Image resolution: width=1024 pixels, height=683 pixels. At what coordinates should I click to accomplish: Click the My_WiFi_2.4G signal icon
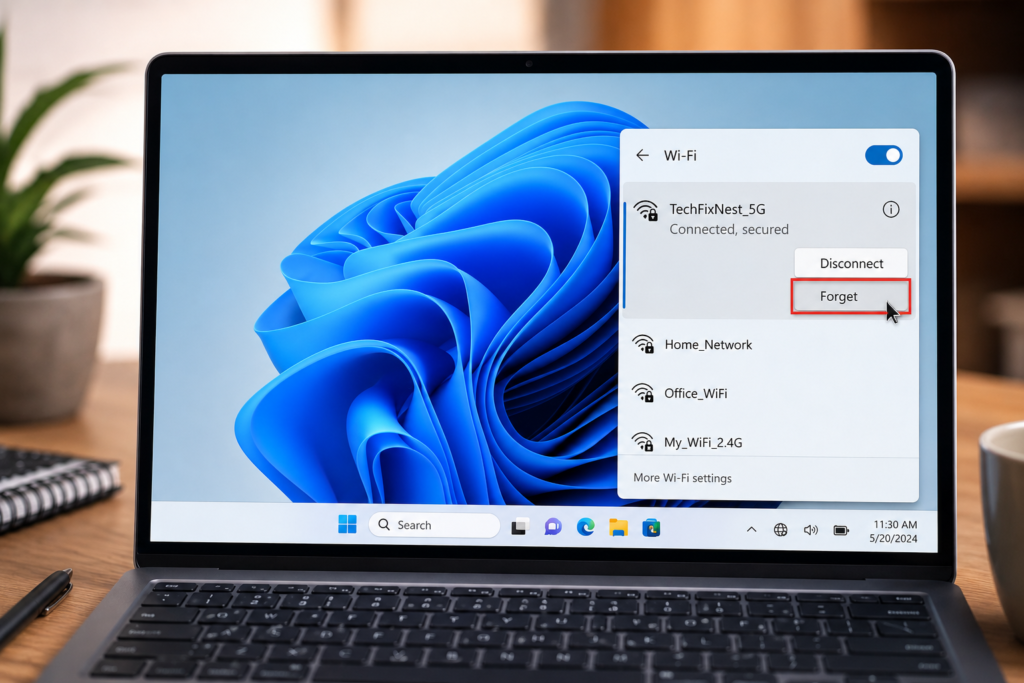(x=643, y=442)
